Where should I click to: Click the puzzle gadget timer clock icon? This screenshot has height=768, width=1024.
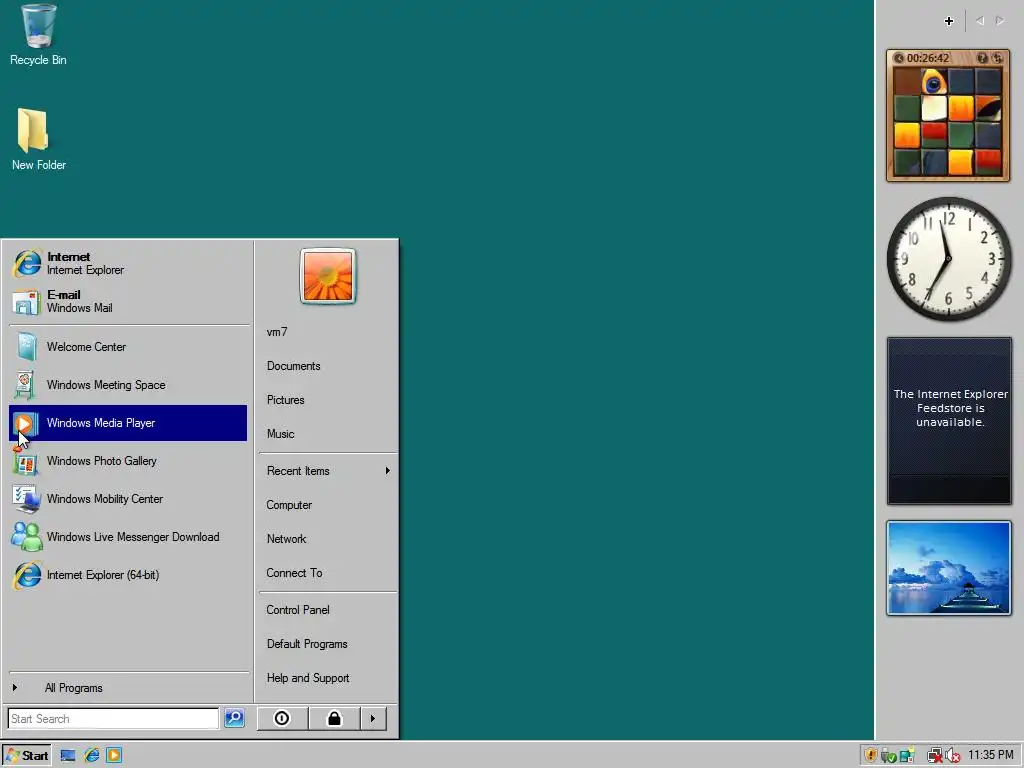click(x=899, y=58)
